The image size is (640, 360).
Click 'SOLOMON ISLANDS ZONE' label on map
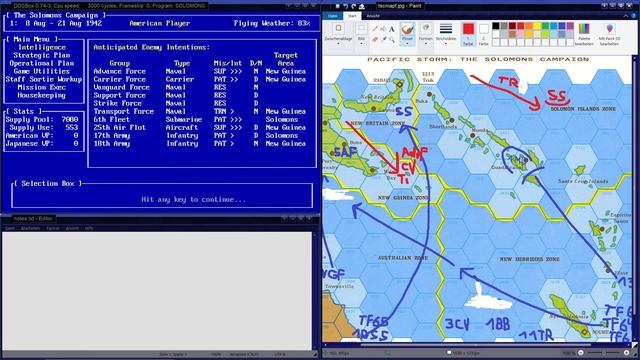(583, 109)
